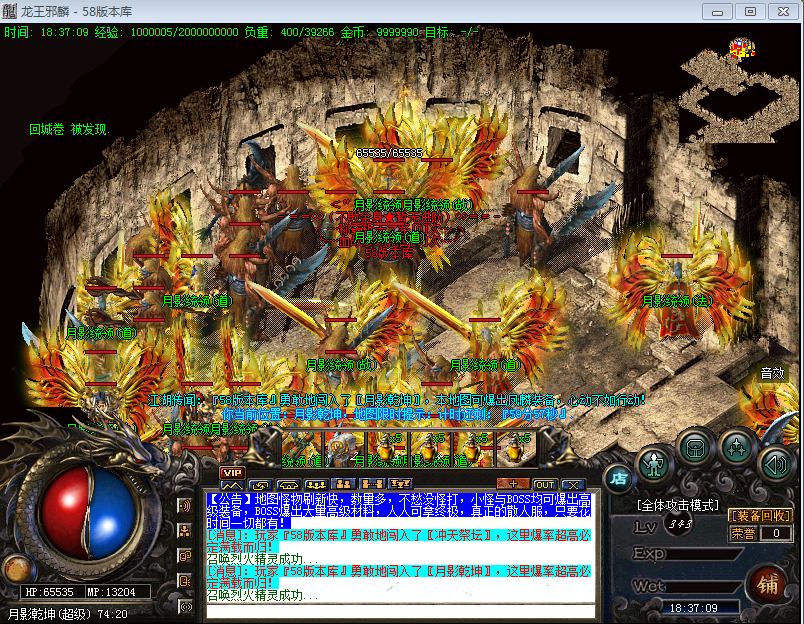Click the red-blue HP/MP orb
804x624 pixels.
tap(89, 513)
